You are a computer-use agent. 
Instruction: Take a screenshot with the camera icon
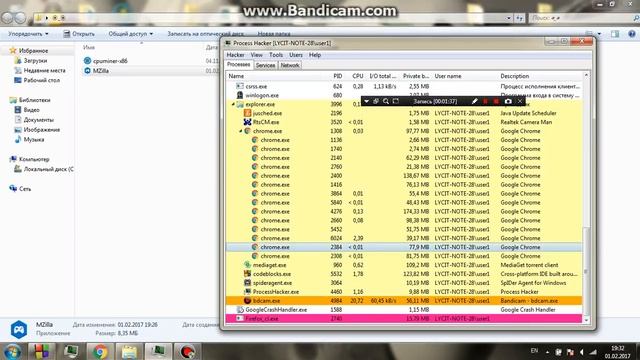[508, 101]
